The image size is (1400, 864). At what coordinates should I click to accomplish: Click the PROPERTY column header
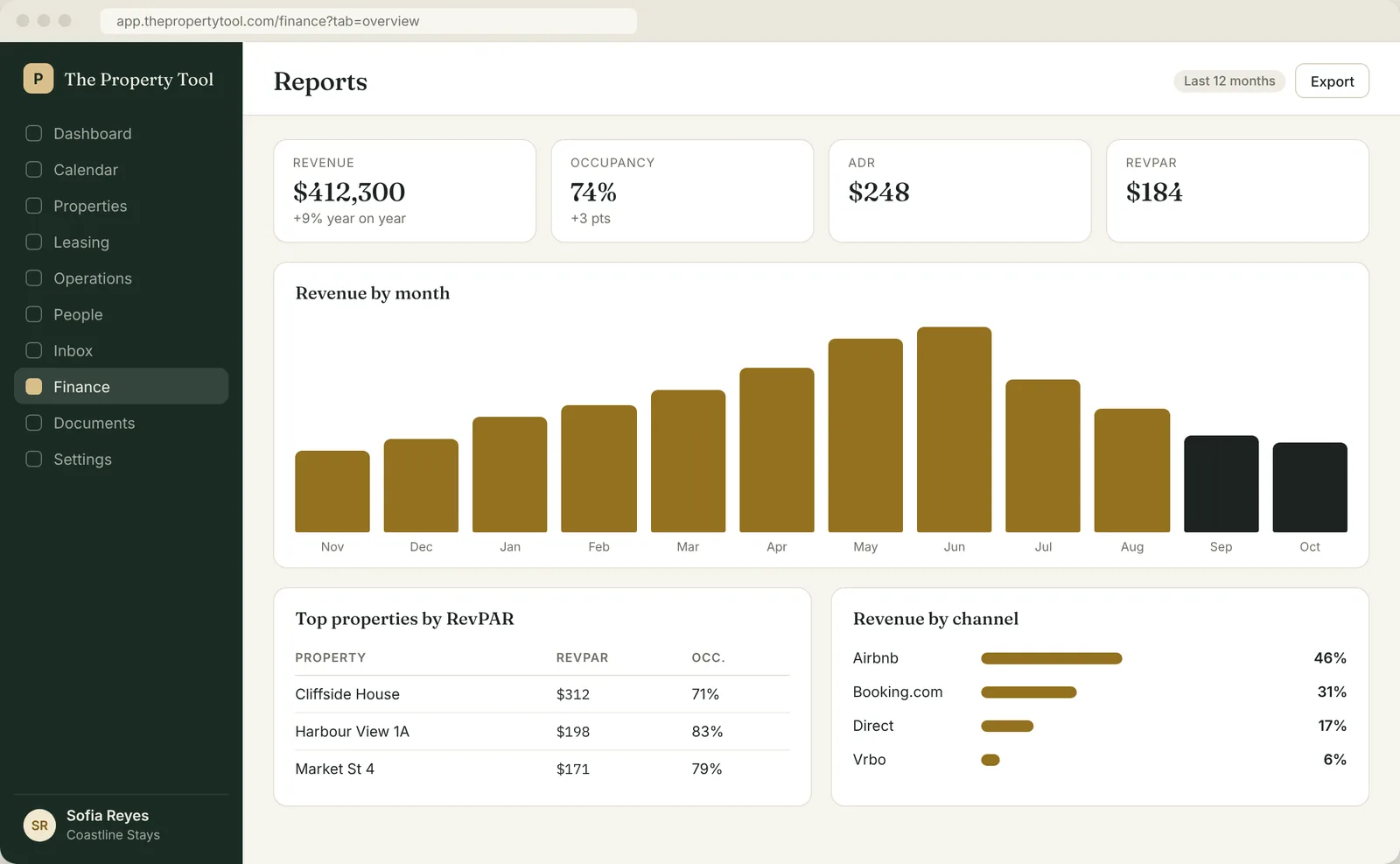(x=331, y=657)
